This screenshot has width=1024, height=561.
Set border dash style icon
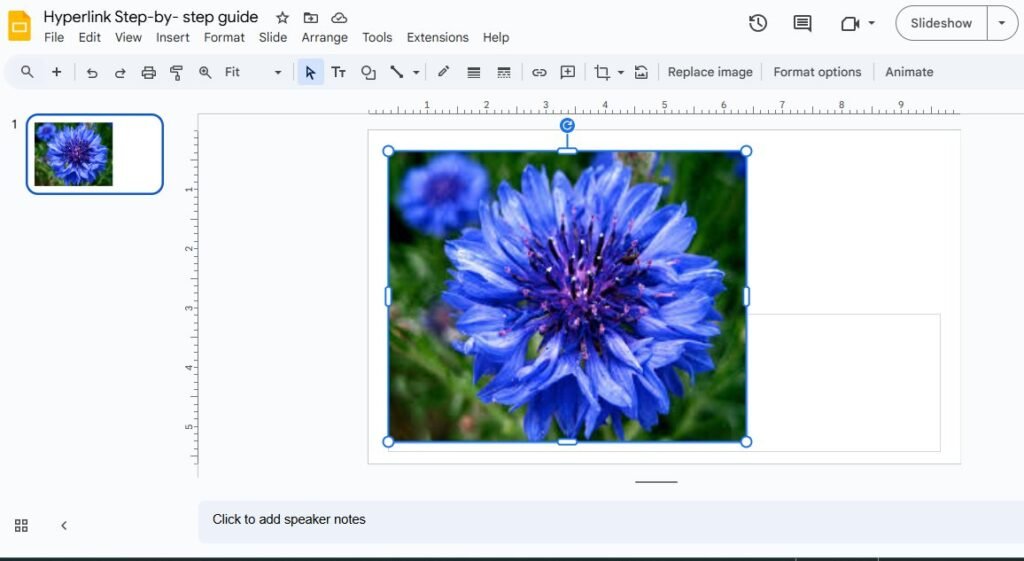[x=504, y=72]
